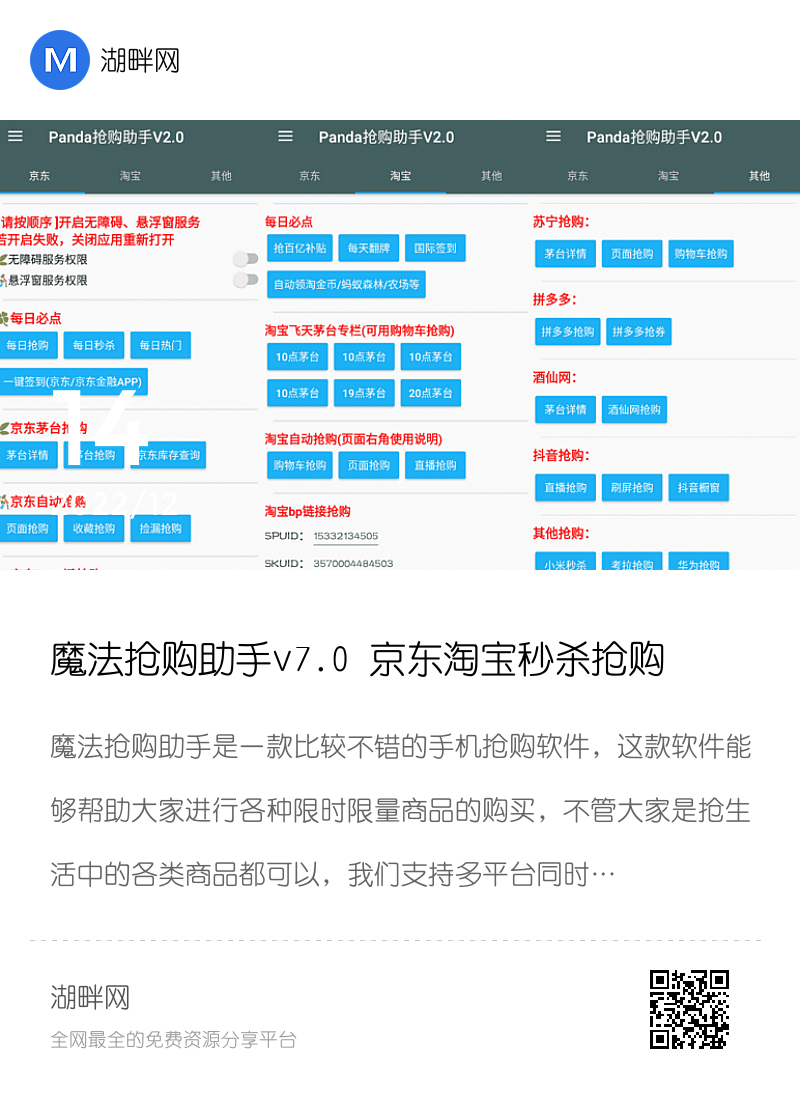Open hamburger menu in panel with 京东 tab active

pos(15,136)
